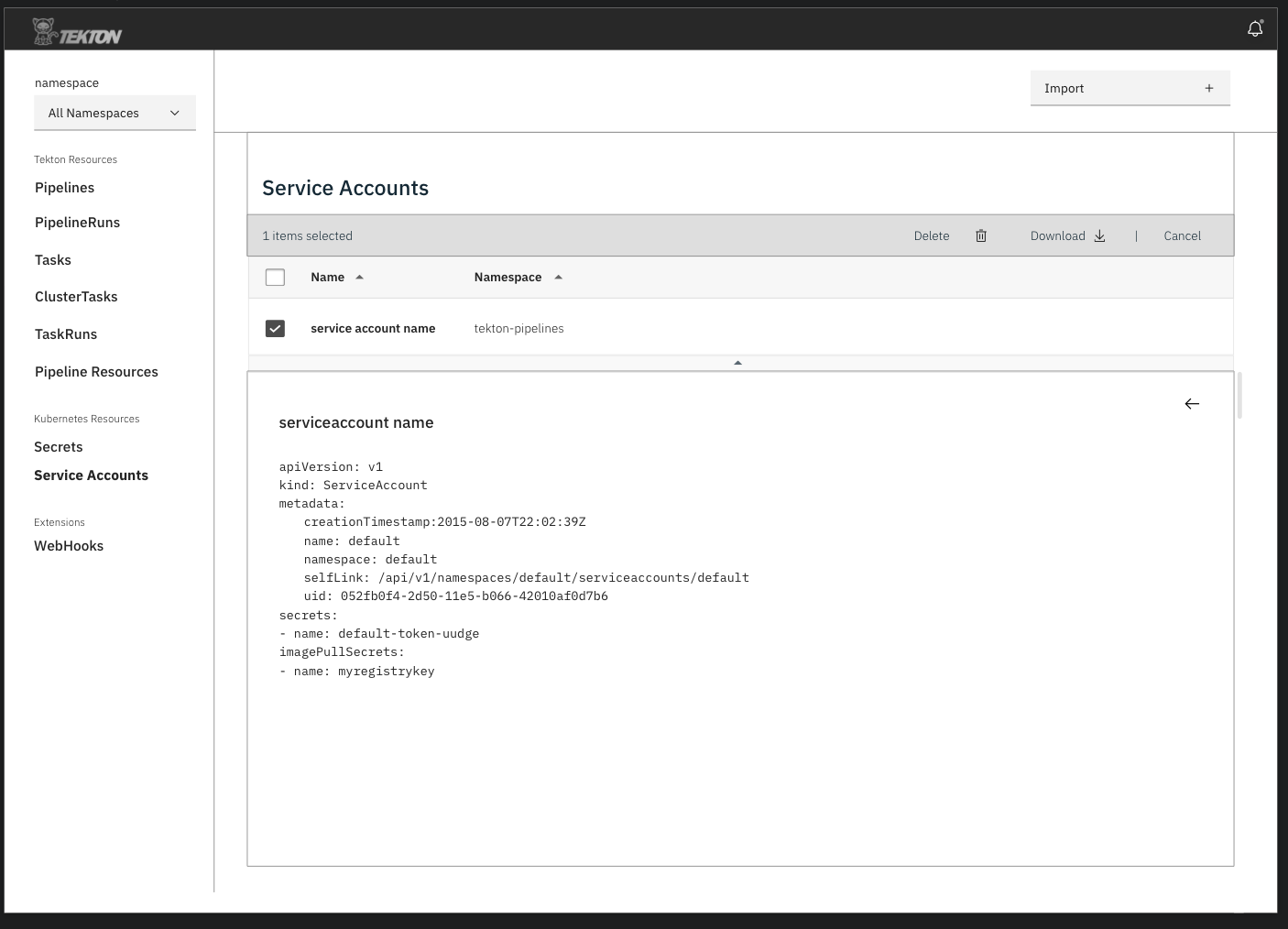Toggle sort order on the Name column
1288x929 pixels.
tap(359, 276)
